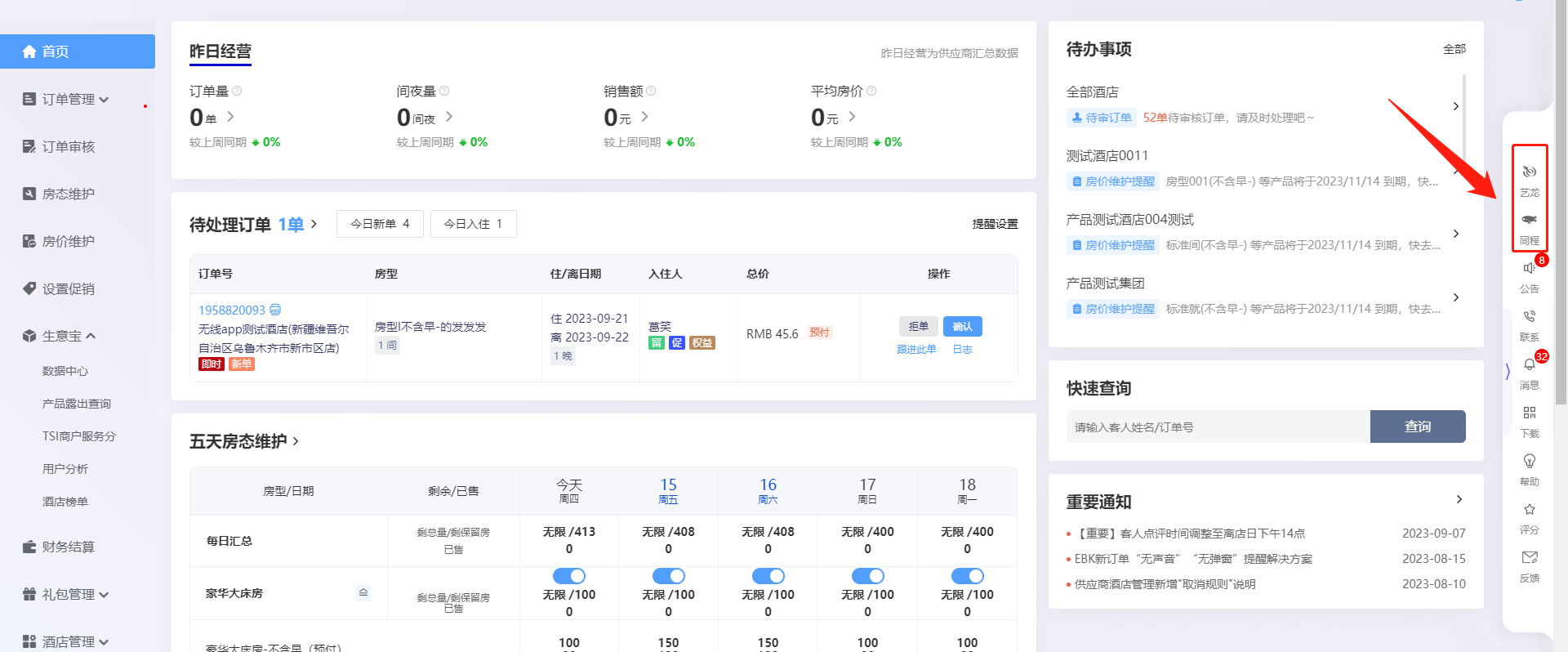This screenshot has height=652, width=1568.
Task: Open 消息 notification bell icon
Action: (x=1529, y=365)
